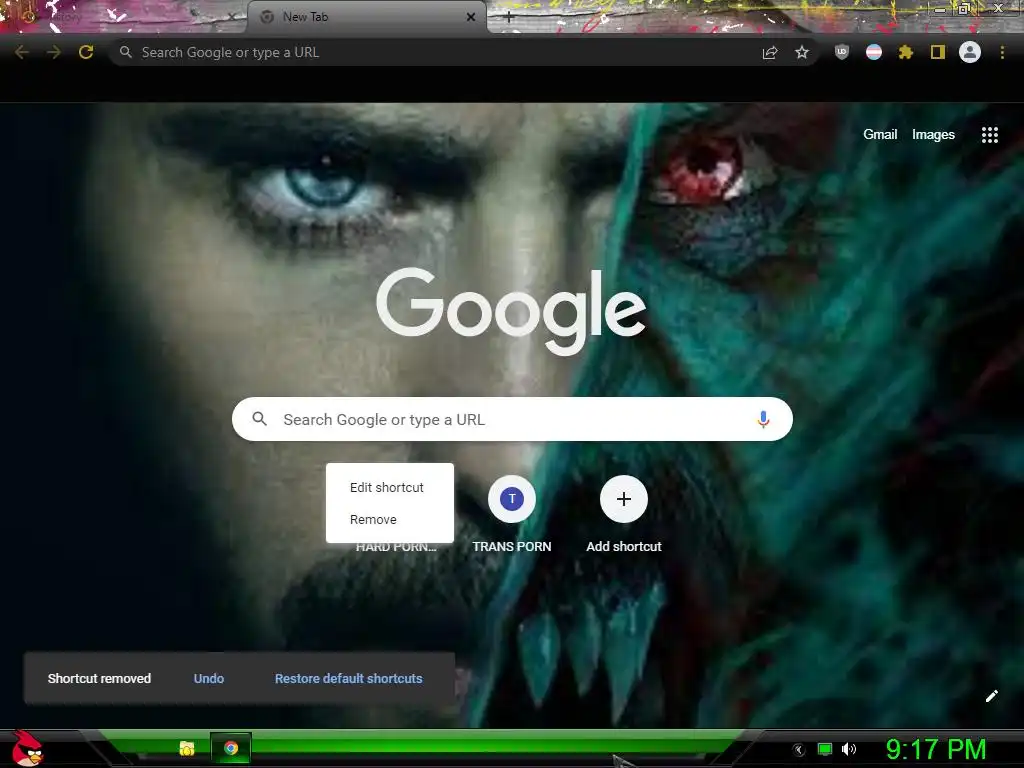The image size is (1024, 768).
Task: Click the green network monitor tray icon
Action: coord(825,749)
